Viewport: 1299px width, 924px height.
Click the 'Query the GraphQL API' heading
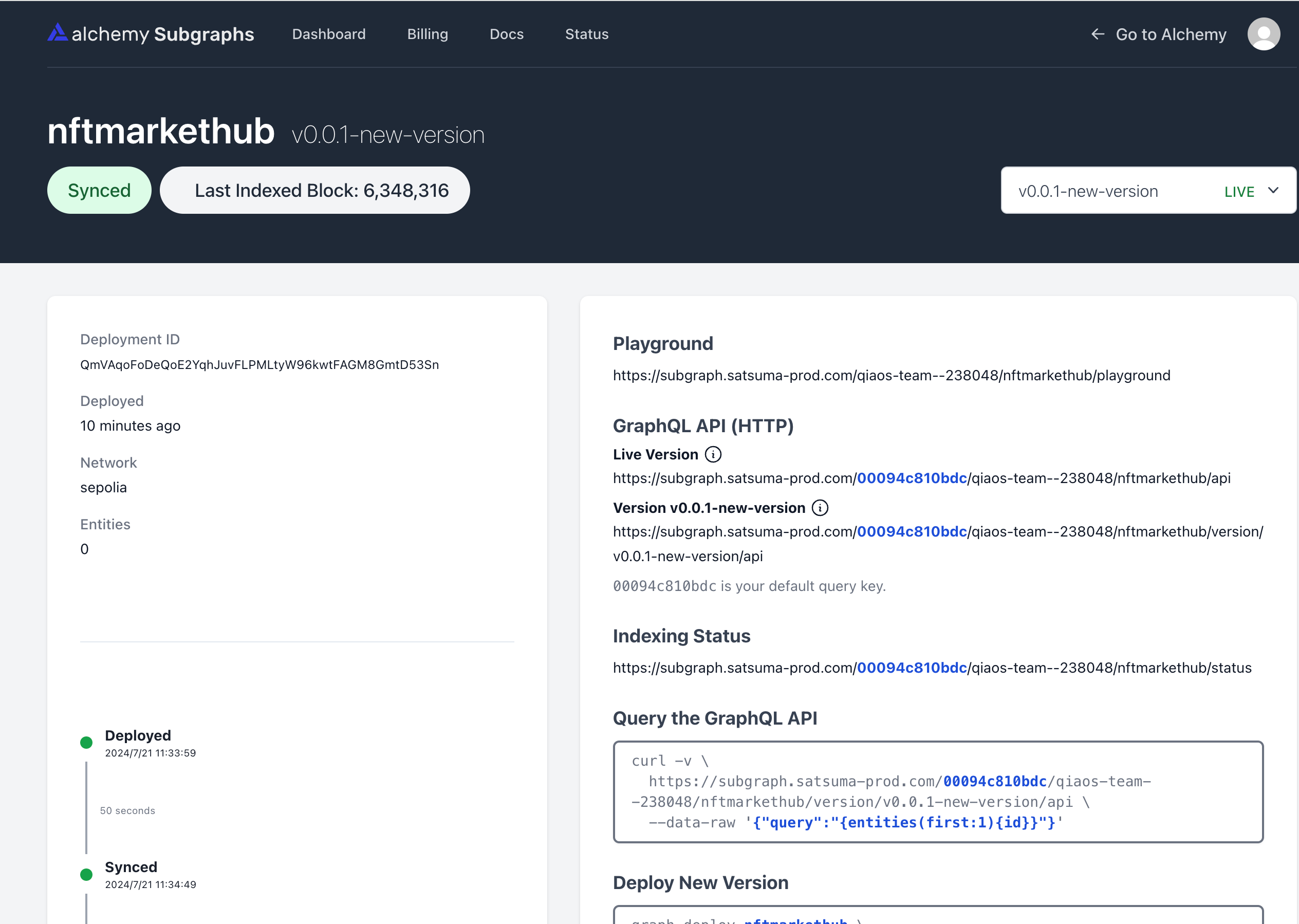click(x=715, y=718)
